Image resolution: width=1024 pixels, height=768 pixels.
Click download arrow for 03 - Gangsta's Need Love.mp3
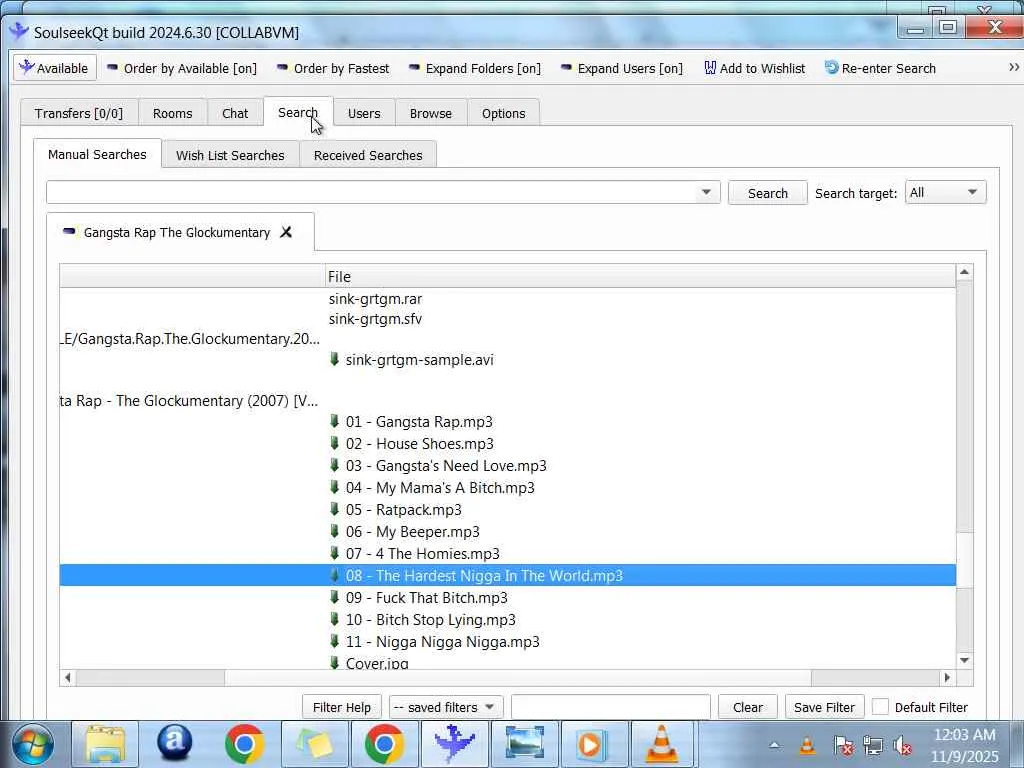[x=334, y=466]
